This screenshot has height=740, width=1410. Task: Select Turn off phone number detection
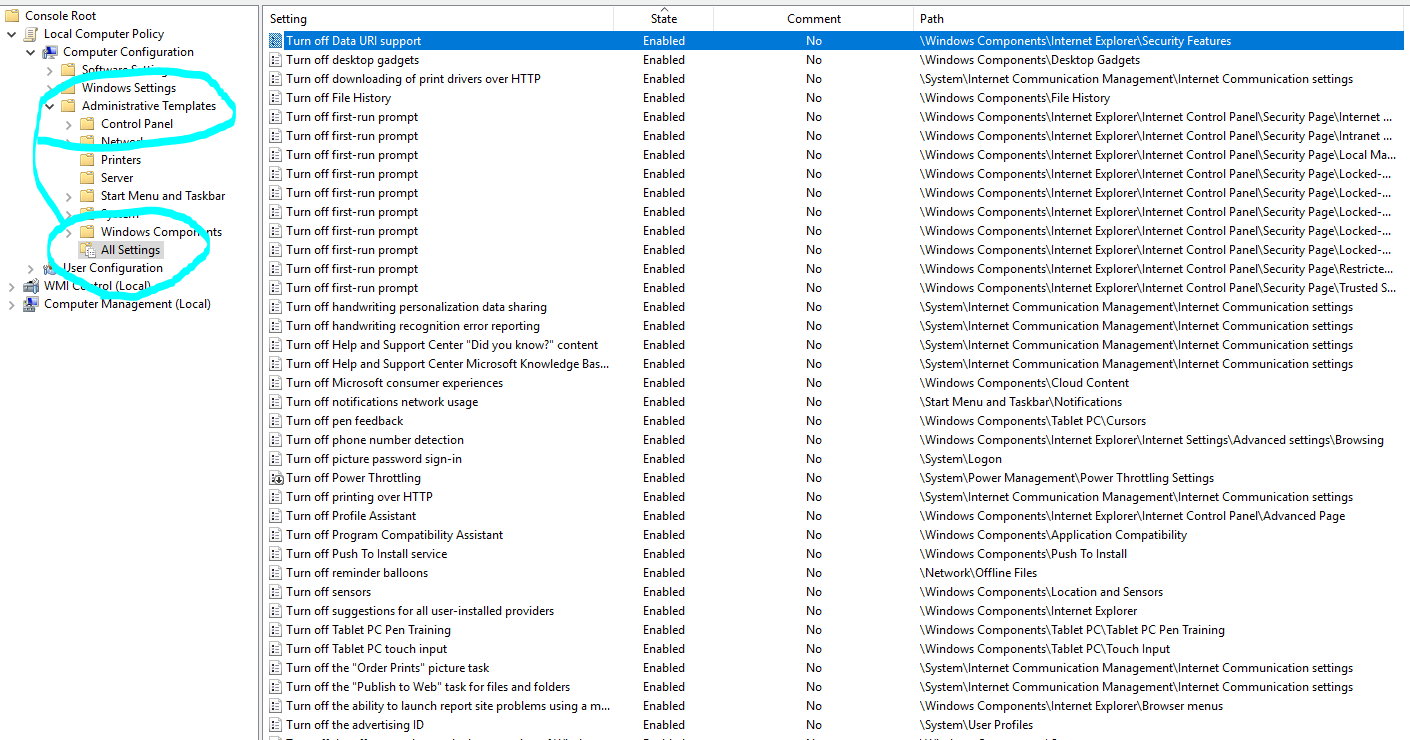375,440
